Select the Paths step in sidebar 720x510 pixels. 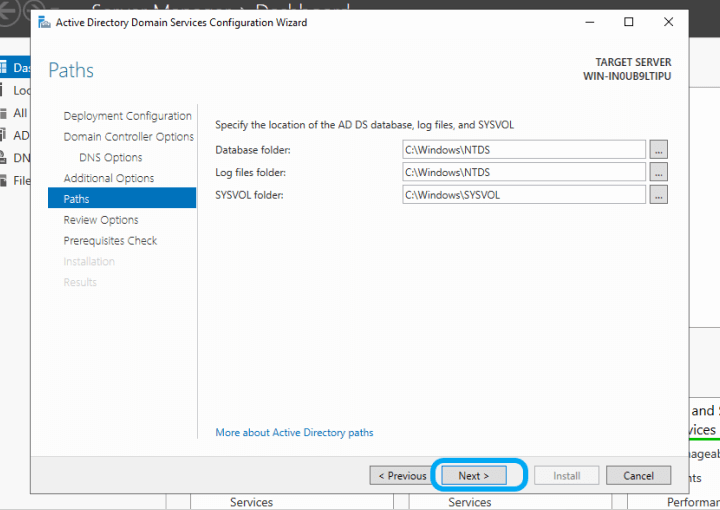(122, 198)
